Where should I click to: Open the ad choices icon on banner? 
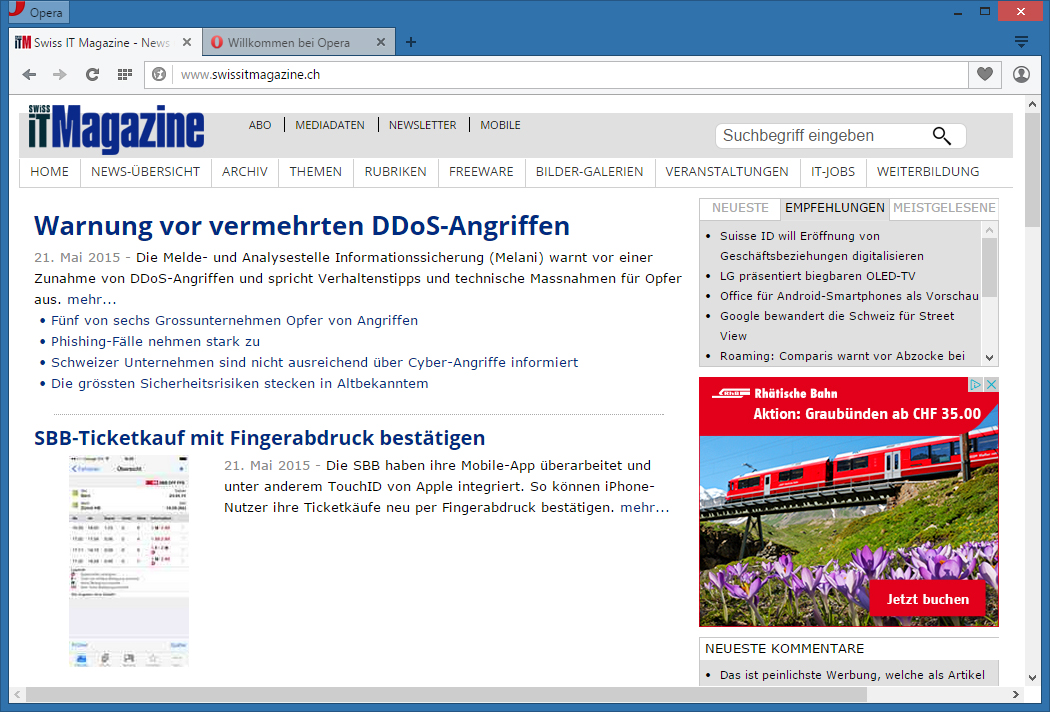click(x=976, y=384)
